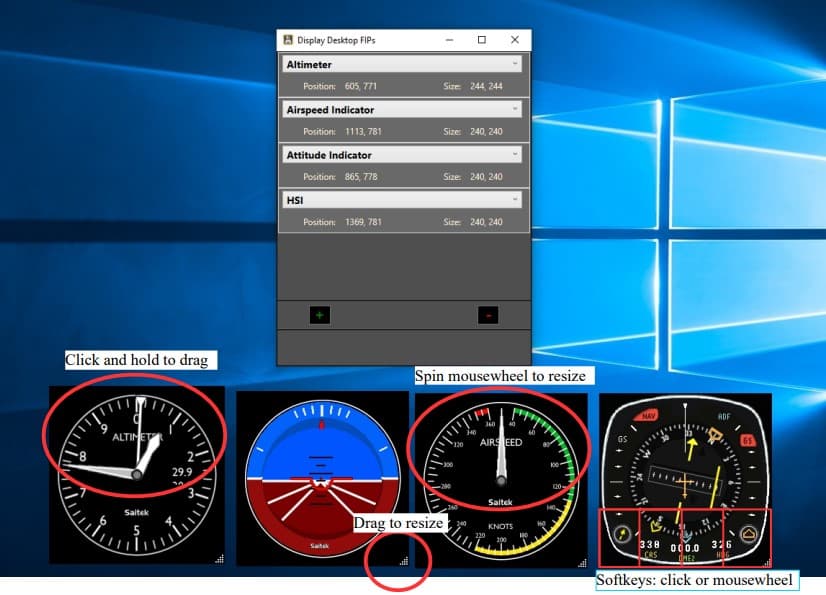The image size is (826, 595).
Task: Click the red minus remove-gauge button
Action: point(488,315)
